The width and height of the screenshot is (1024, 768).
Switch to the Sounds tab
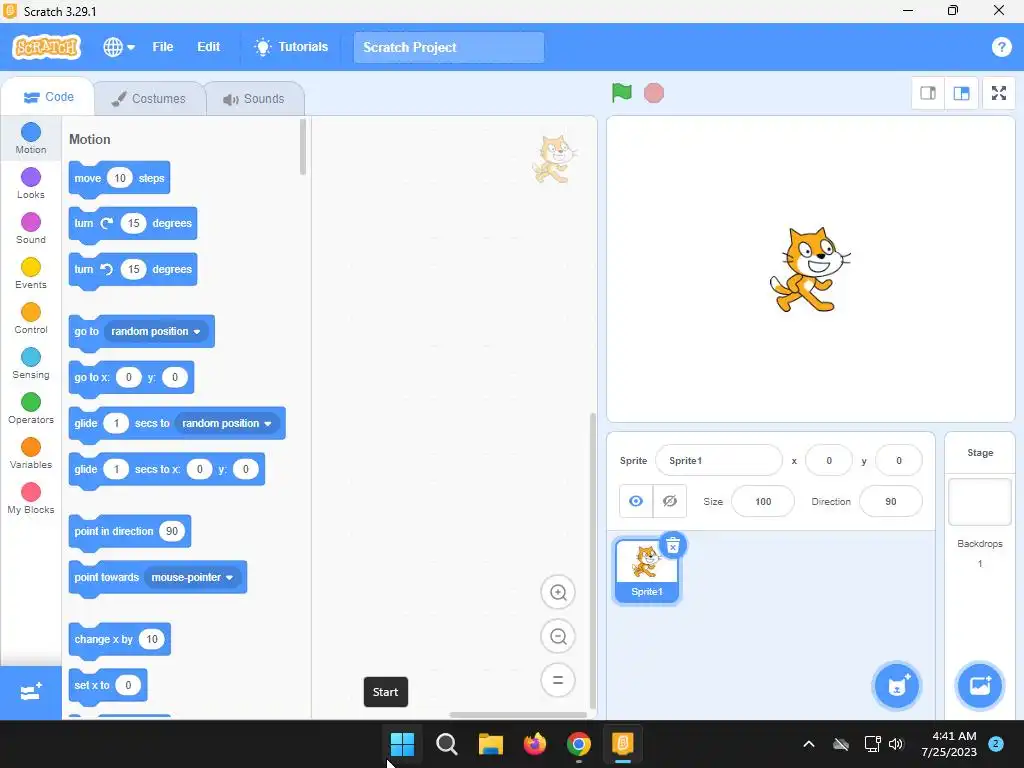coord(255,99)
